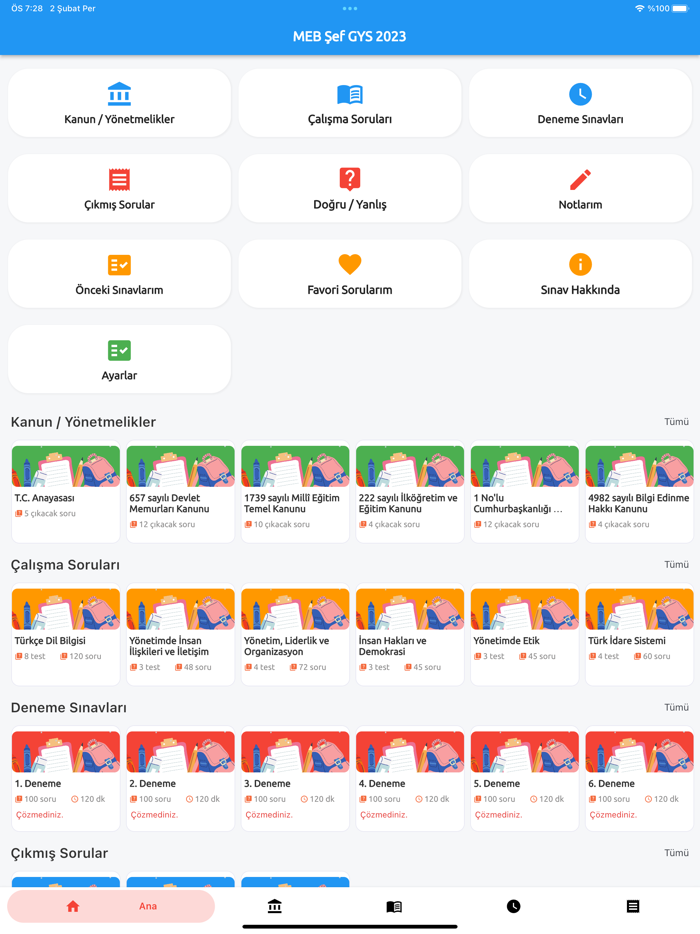Open the Ayarlar settings tile
Screen dimensions: 700x934
(x=119, y=359)
